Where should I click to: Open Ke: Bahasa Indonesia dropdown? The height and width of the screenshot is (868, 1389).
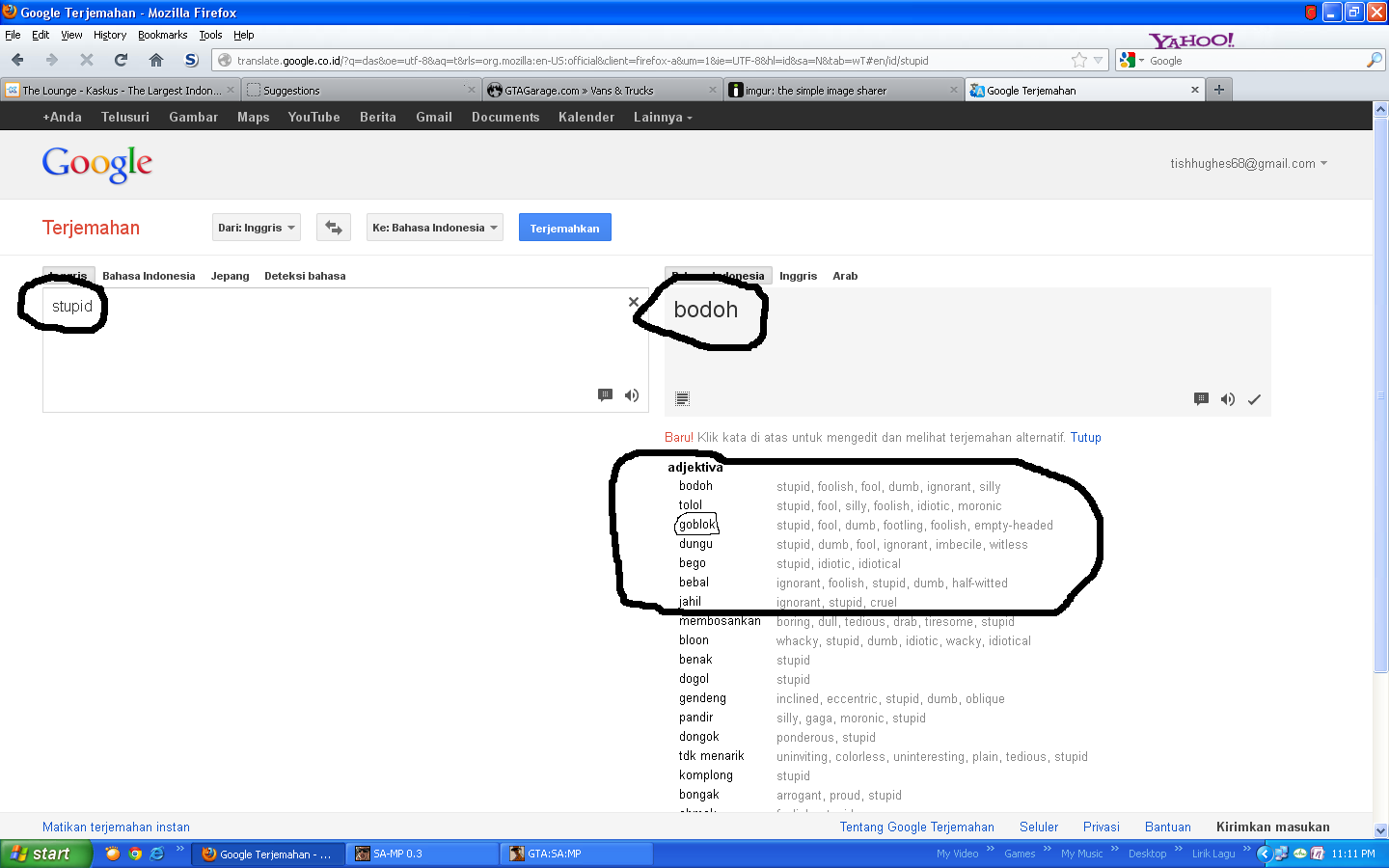tap(434, 228)
